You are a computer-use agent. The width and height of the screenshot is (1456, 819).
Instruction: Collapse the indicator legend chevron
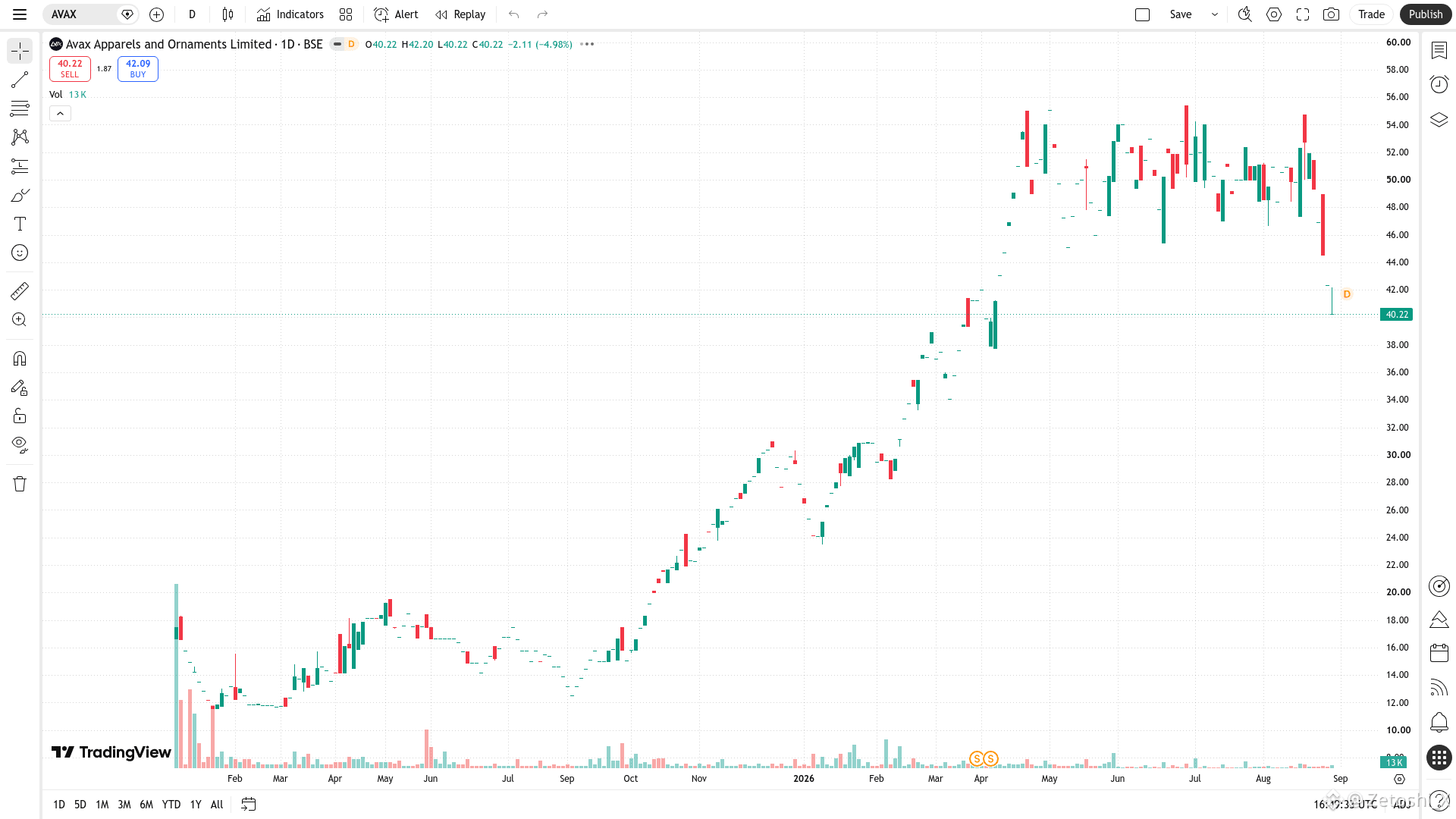(60, 114)
